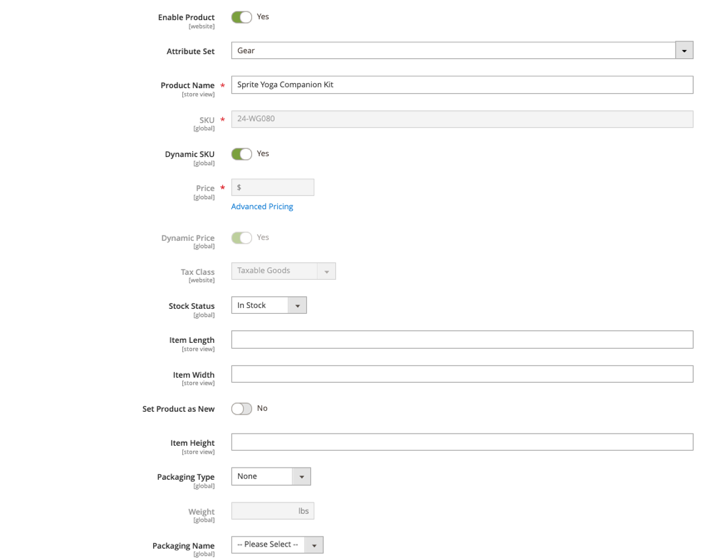The height and width of the screenshot is (558, 717).
Task: Open the Packaging Type dropdown
Action: coord(271,476)
